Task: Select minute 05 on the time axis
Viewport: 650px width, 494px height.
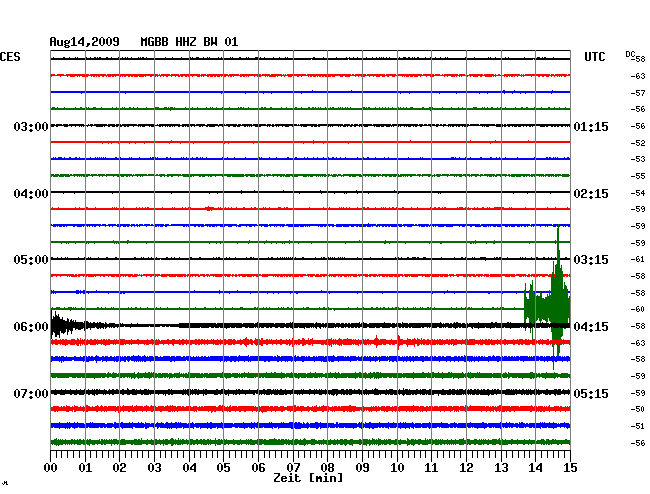Action: tap(223, 468)
